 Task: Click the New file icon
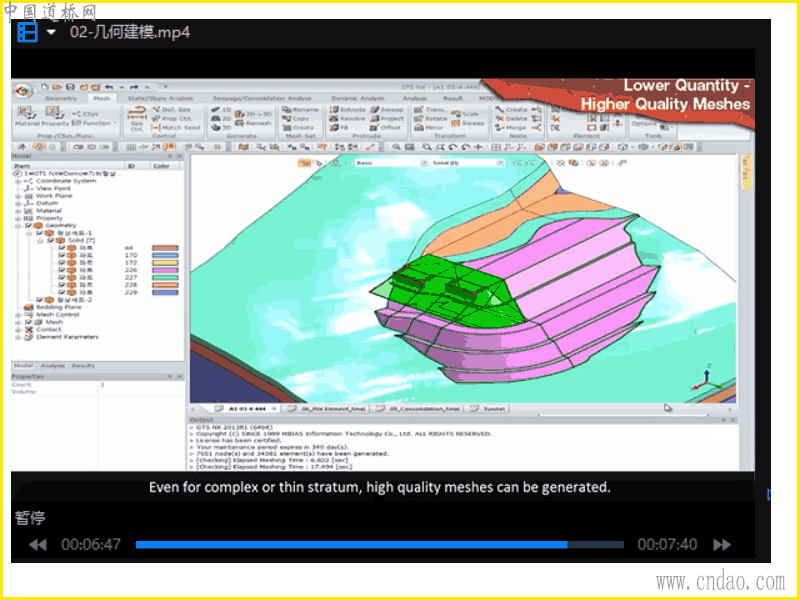coord(45,87)
